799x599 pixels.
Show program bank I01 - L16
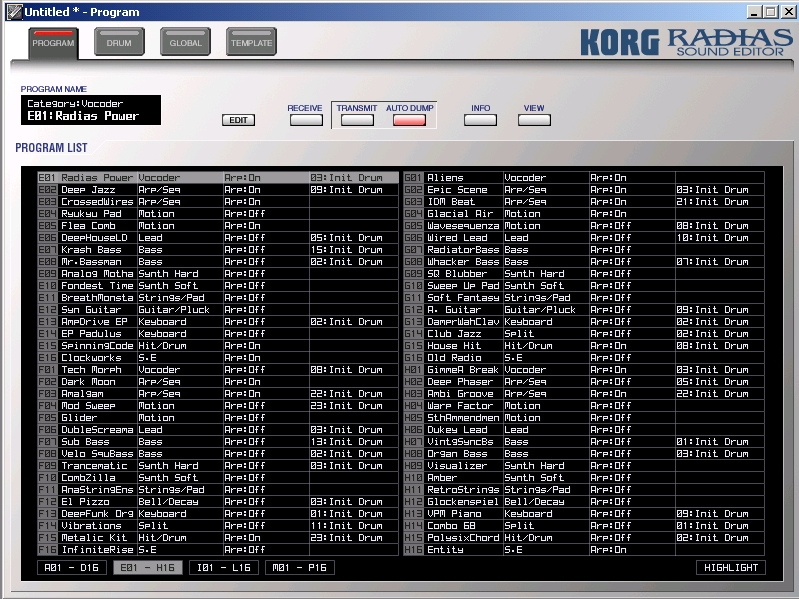tap(224, 567)
